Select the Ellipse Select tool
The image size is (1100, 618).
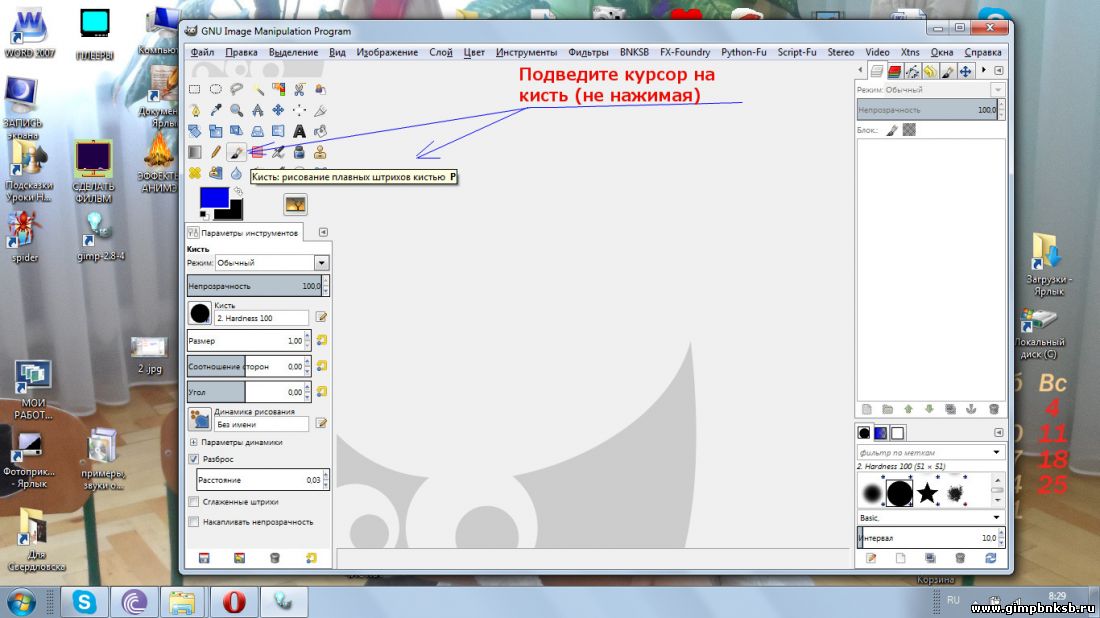point(215,89)
